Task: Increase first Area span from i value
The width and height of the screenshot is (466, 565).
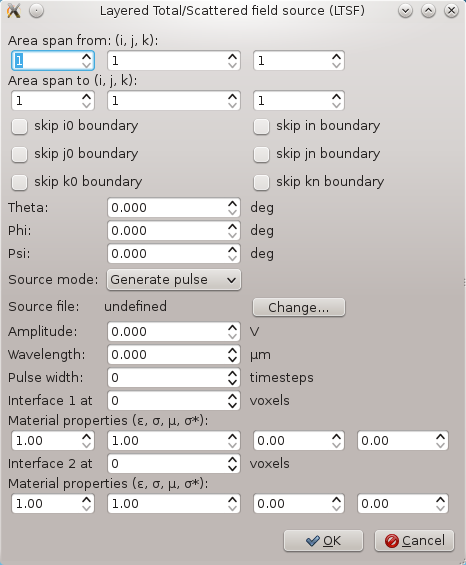Action: (x=86, y=57)
